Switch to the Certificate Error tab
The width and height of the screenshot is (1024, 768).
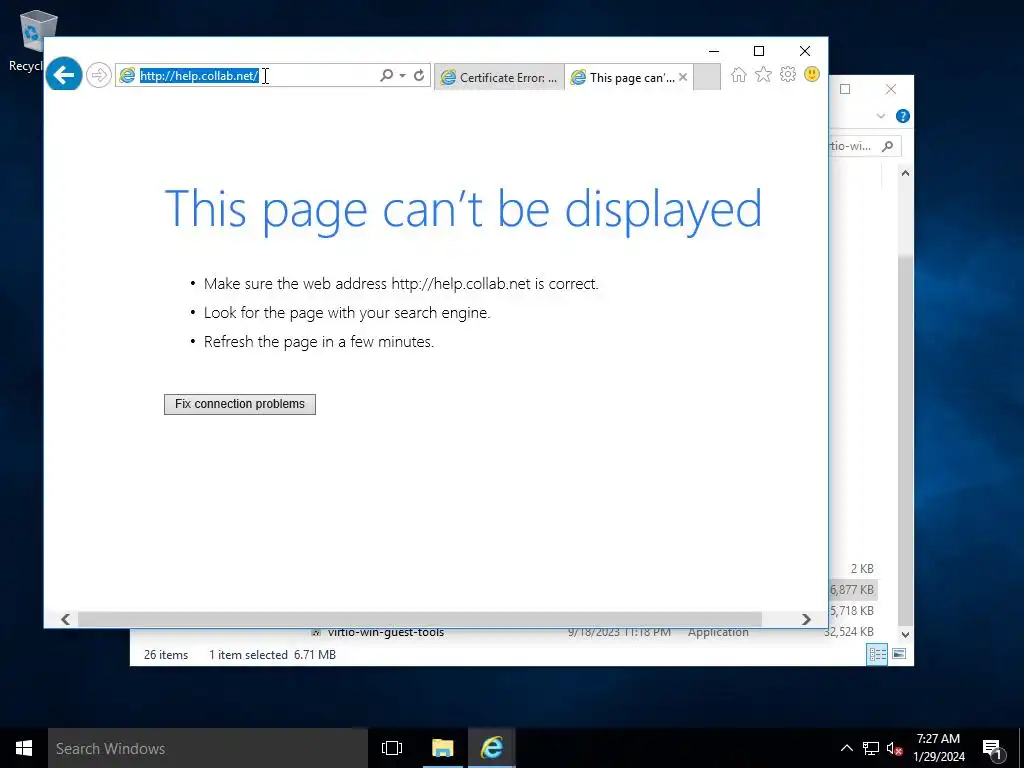tap(500, 78)
